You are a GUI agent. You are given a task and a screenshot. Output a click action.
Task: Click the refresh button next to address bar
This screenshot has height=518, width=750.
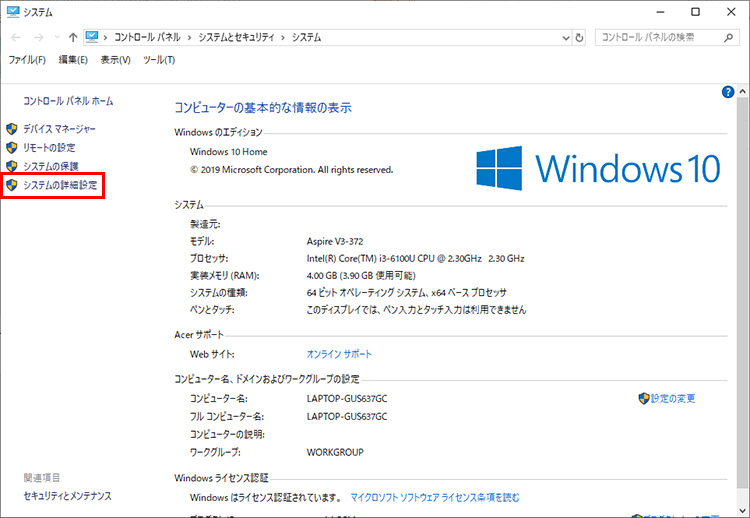[x=580, y=37]
